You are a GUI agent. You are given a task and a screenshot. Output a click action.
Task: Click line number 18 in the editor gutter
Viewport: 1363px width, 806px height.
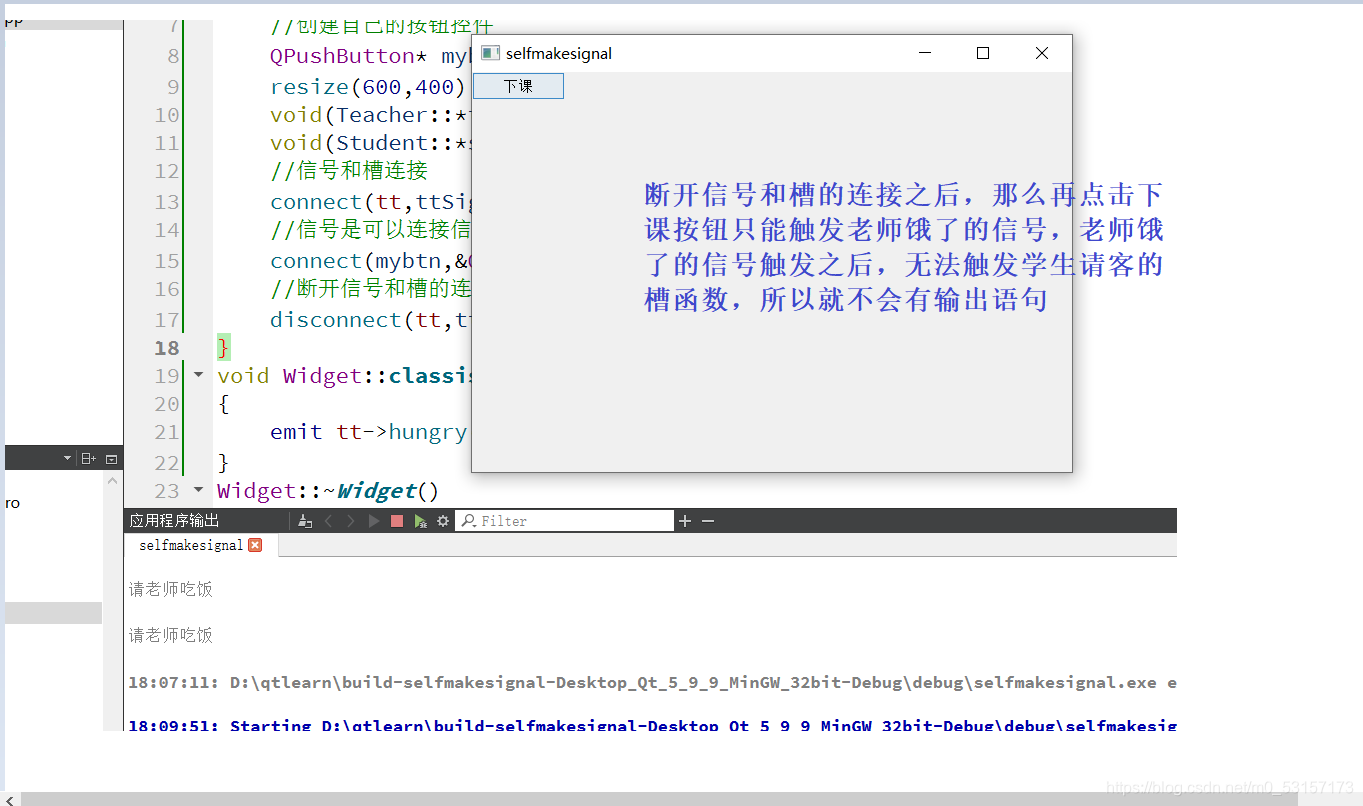[x=167, y=348]
